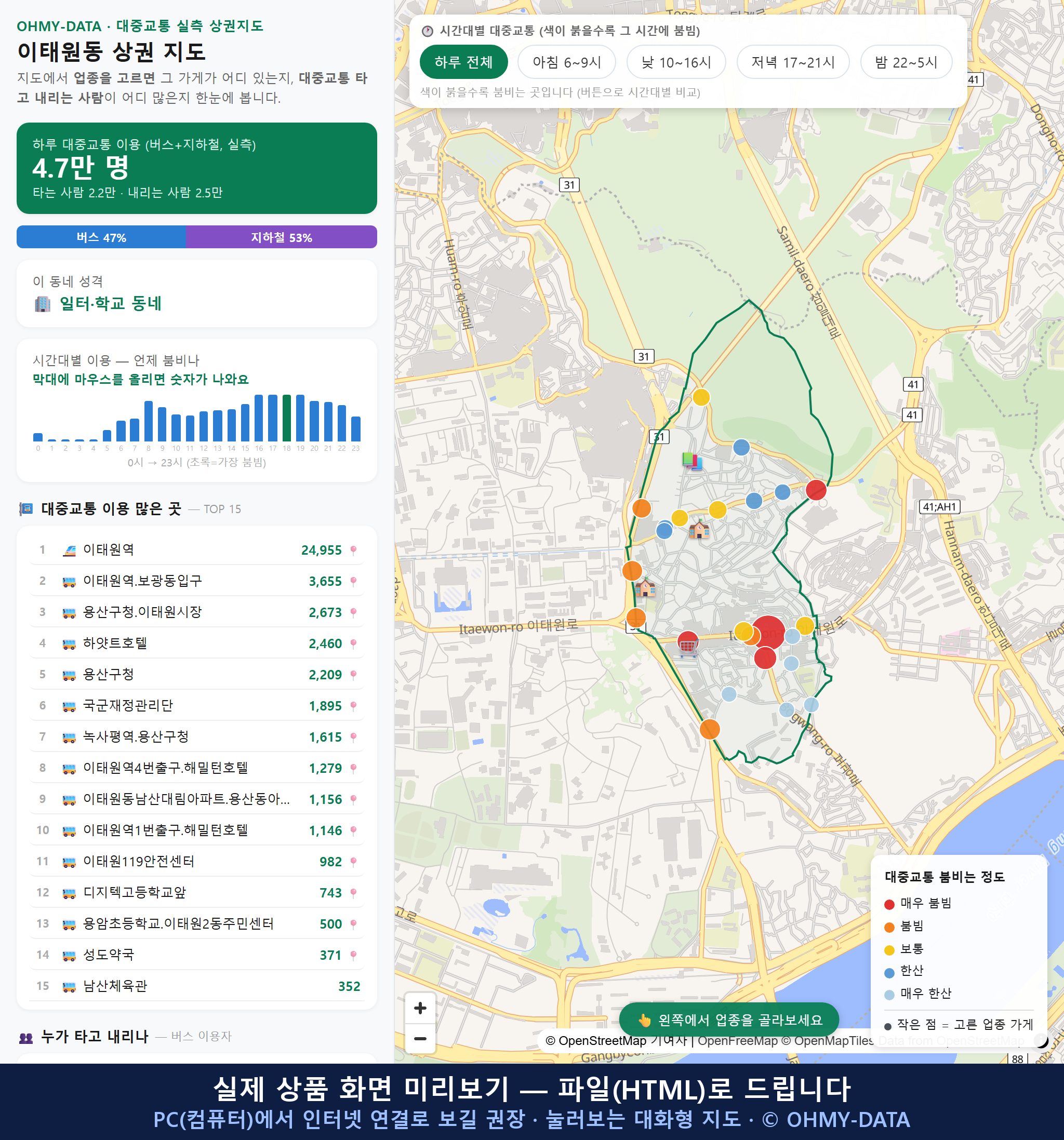Select the 이태원119안전센터 list row
Viewport: 1064px width, 1140px height.
[x=197, y=861]
